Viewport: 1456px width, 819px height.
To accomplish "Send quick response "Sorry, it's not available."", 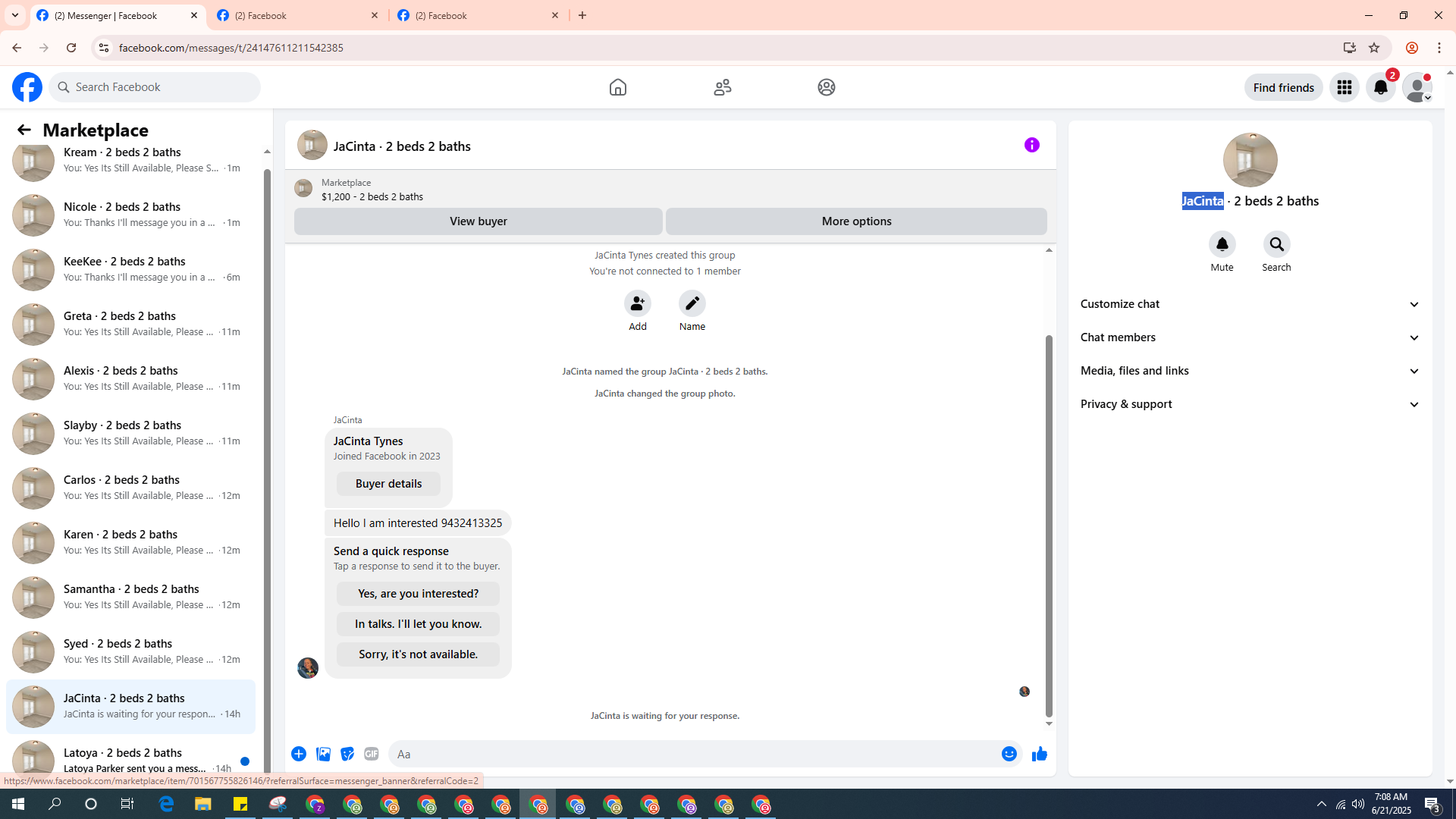I will tap(418, 654).
